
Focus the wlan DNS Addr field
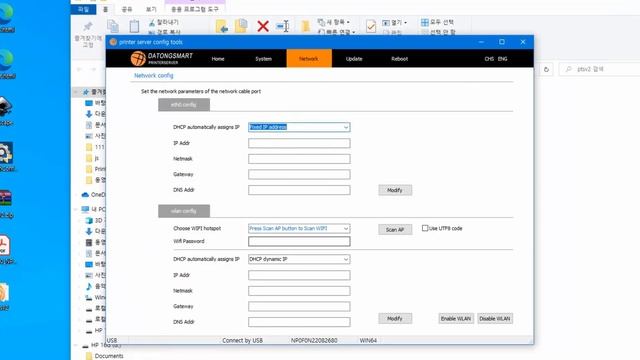[299, 322]
